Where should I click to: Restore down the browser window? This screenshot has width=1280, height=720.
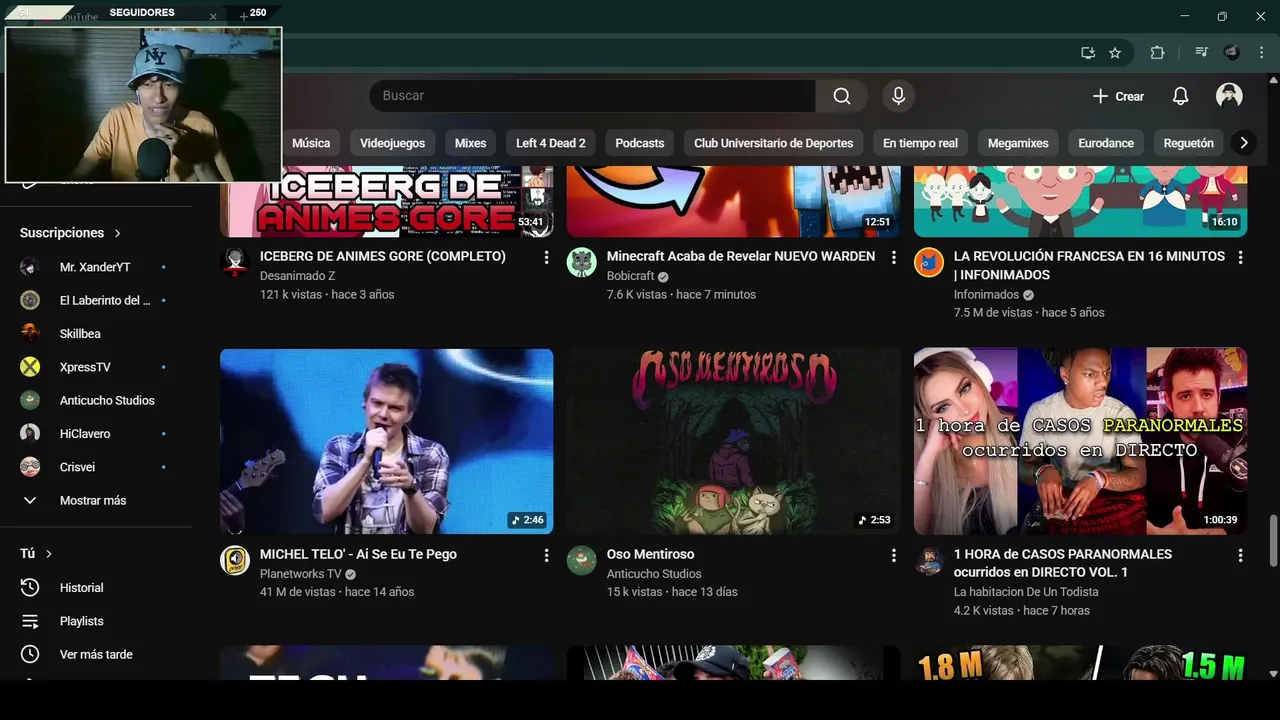tap(1222, 16)
